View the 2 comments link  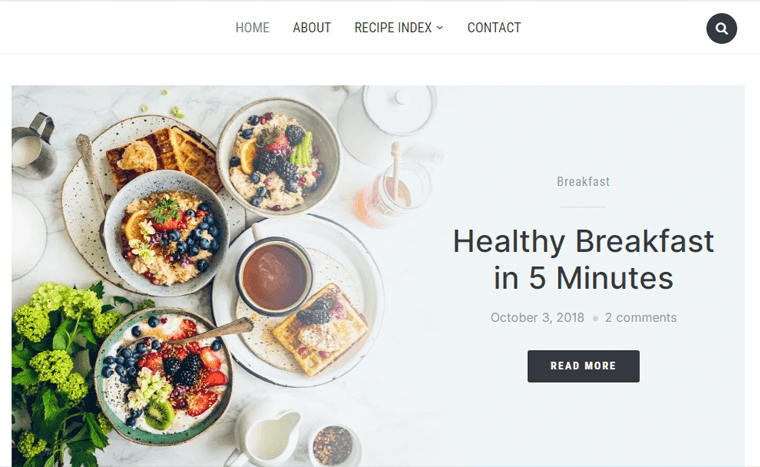pos(640,318)
